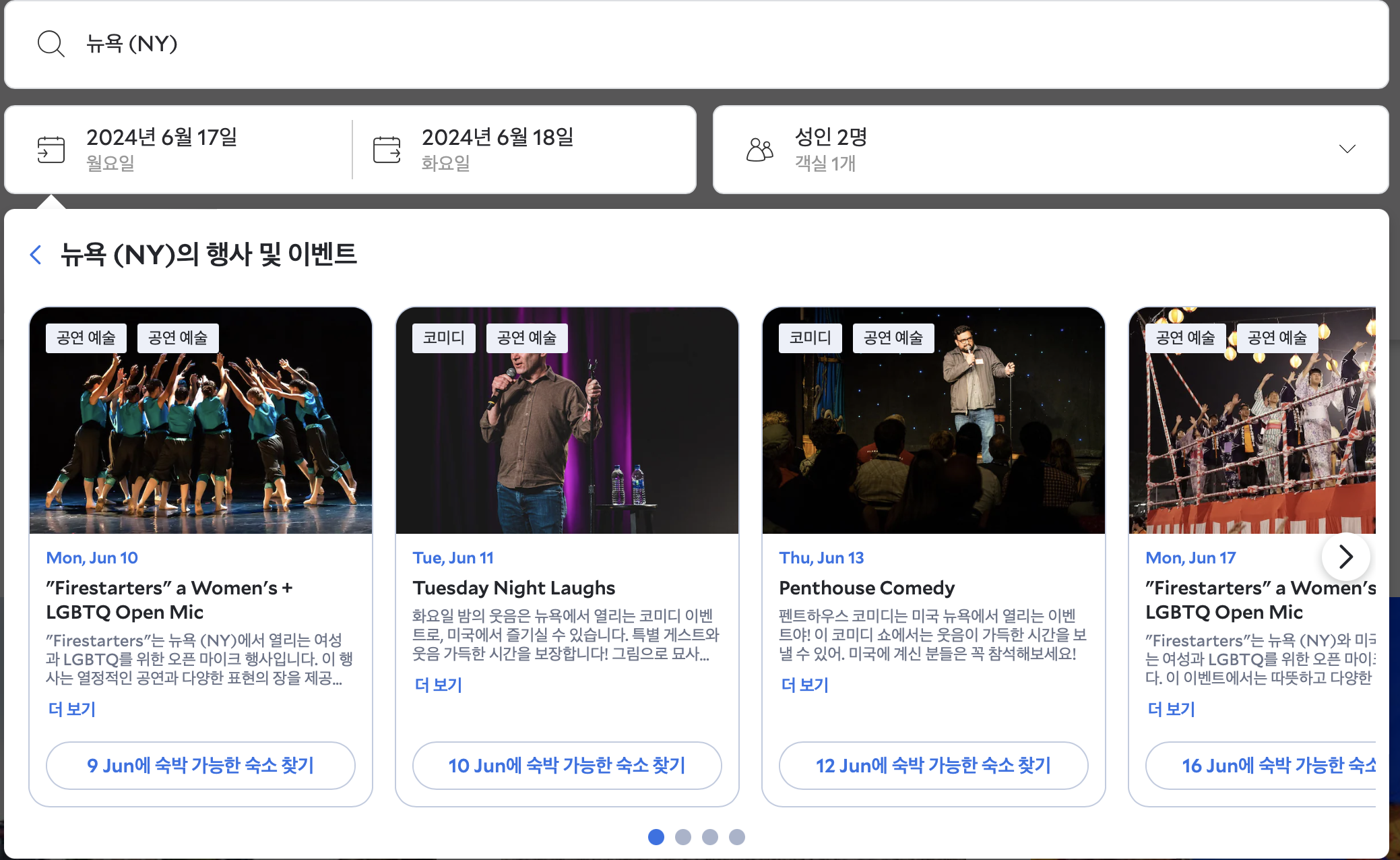Open the check-out date 2024년 6월 18일

[x=497, y=137]
